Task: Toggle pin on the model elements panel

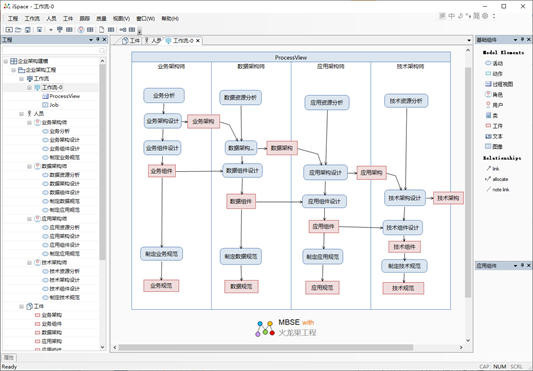Action: [x=522, y=40]
